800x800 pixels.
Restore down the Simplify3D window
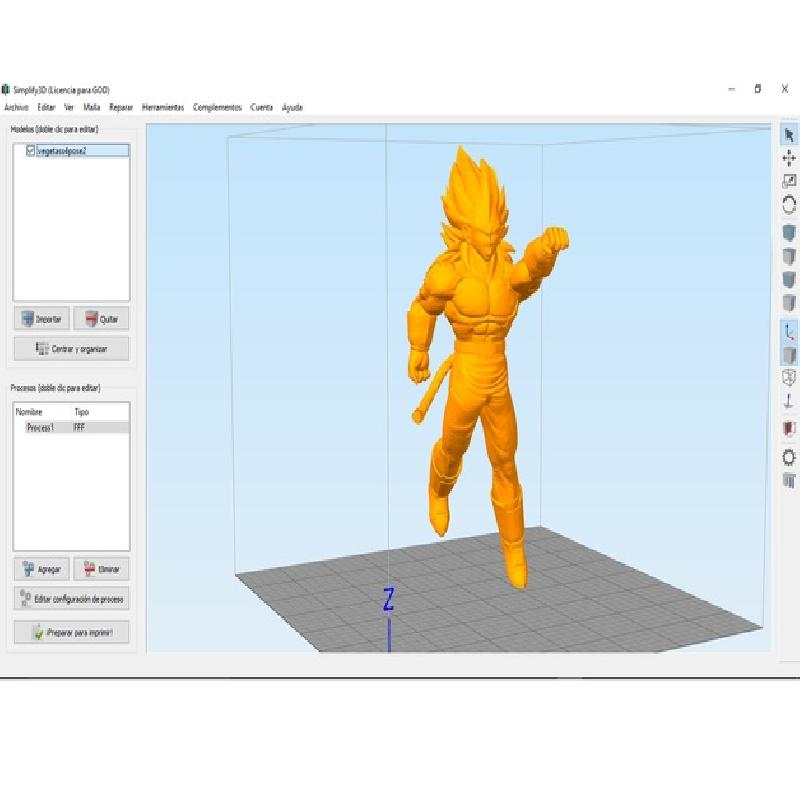(x=758, y=89)
